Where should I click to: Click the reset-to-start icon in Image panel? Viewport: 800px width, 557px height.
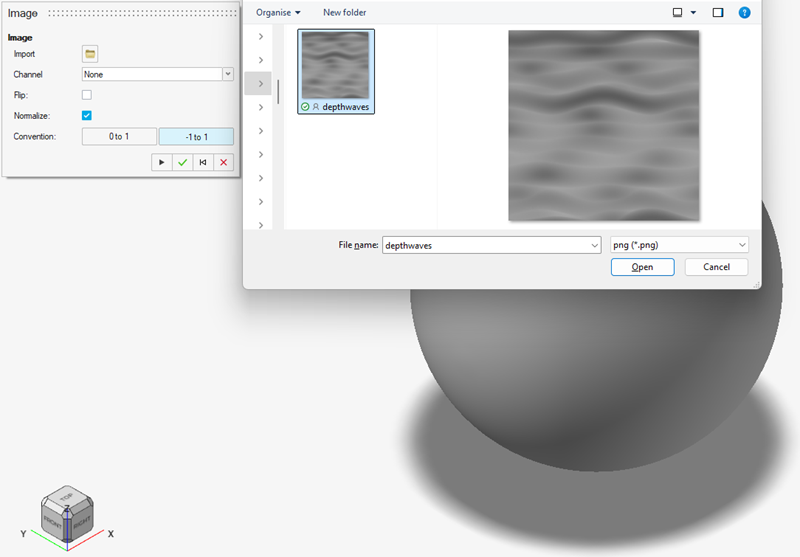click(x=203, y=162)
